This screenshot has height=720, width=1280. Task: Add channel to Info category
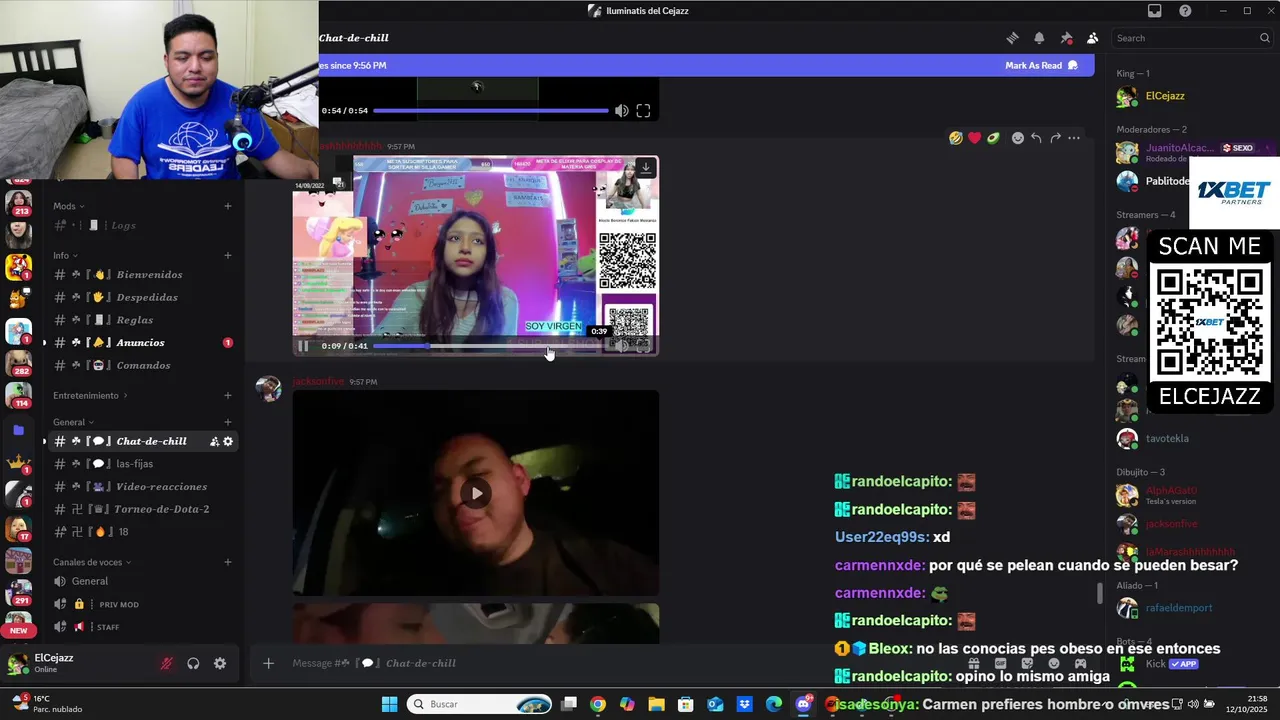click(x=228, y=255)
